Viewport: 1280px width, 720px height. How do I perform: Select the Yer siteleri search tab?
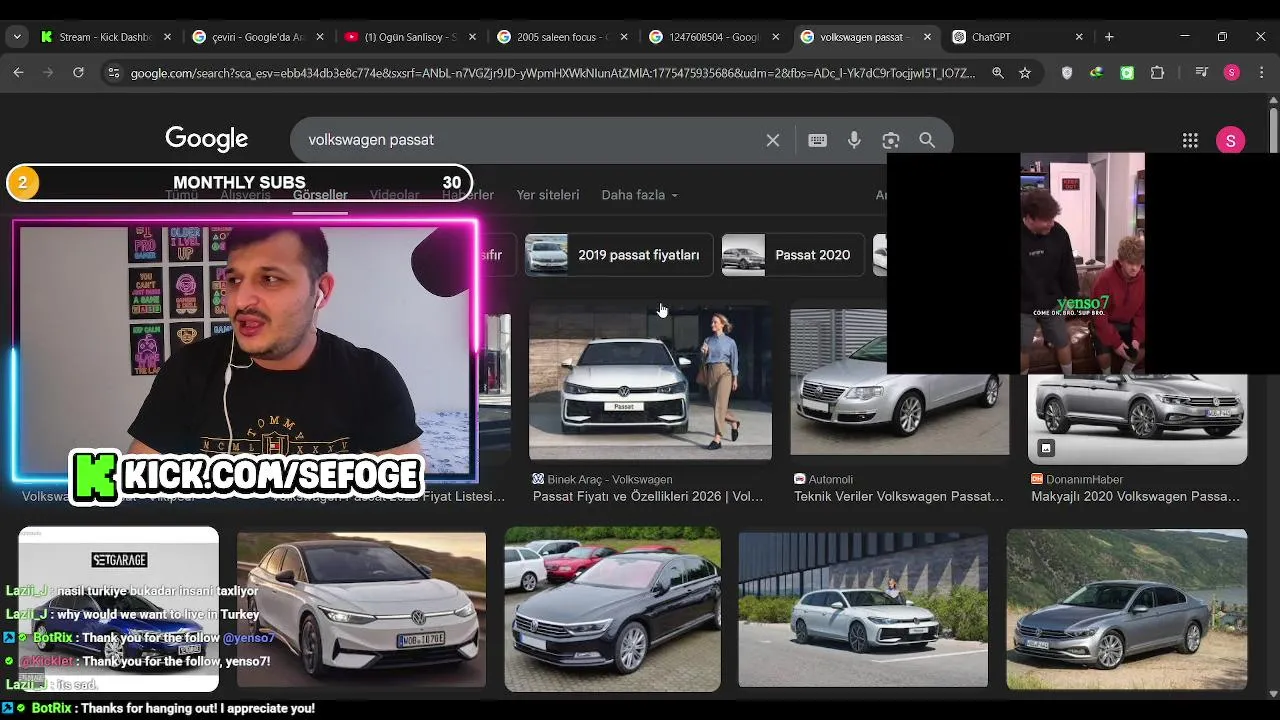pyautogui.click(x=548, y=195)
